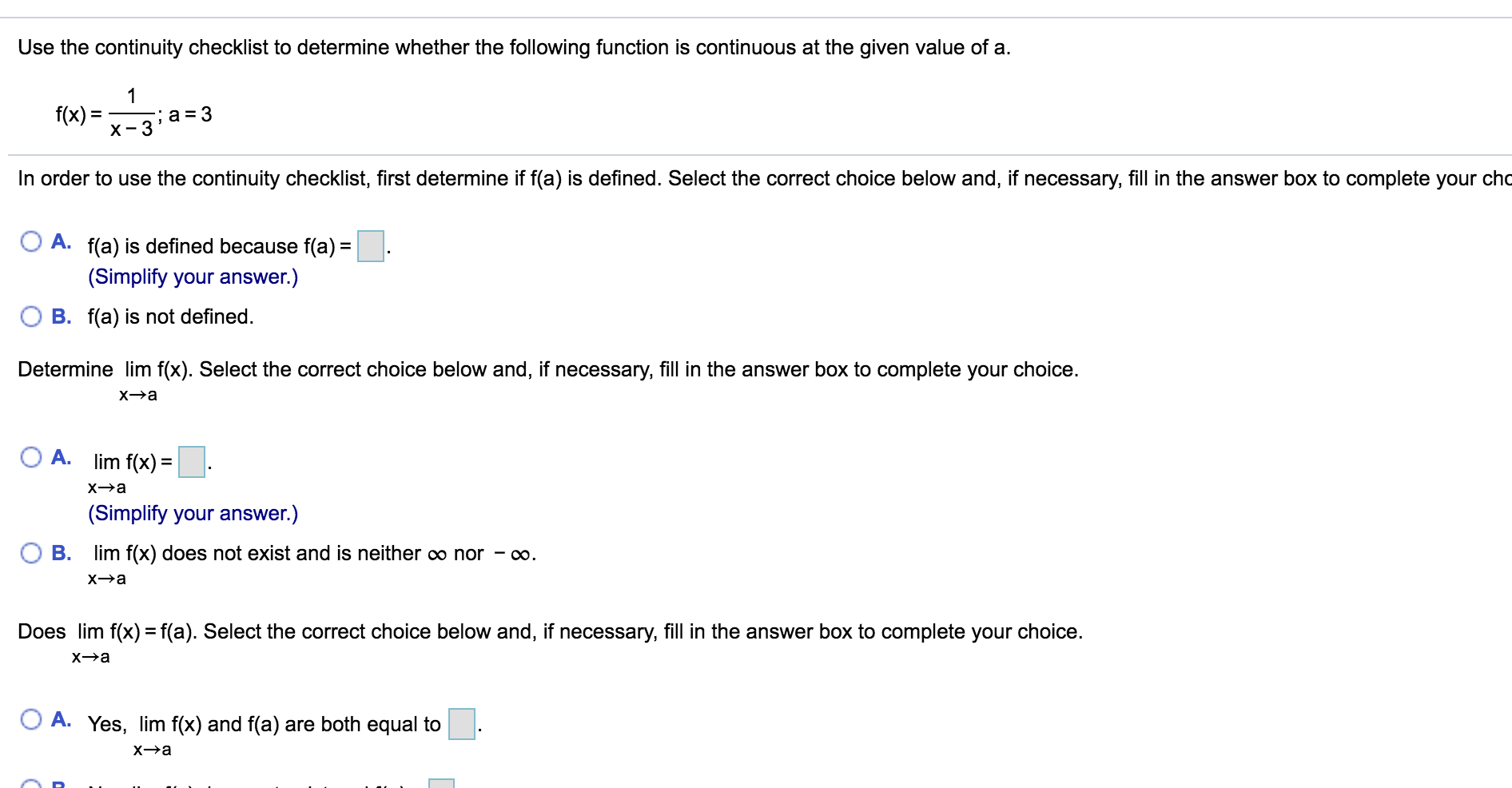Select choice B "f(a) is not defined"
The width and height of the screenshot is (1512, 788).
point(31,316)
